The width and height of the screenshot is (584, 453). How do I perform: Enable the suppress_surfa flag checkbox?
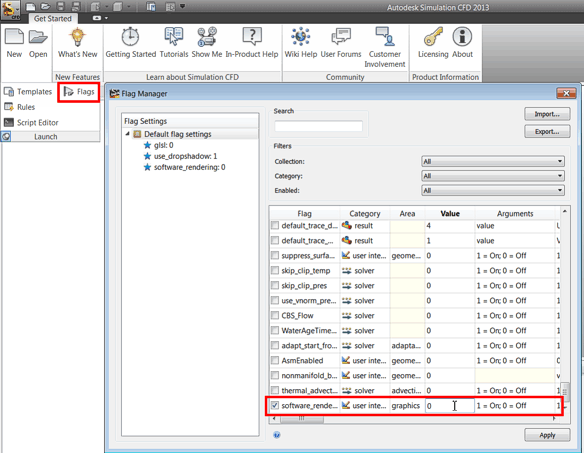coord(275,255)
